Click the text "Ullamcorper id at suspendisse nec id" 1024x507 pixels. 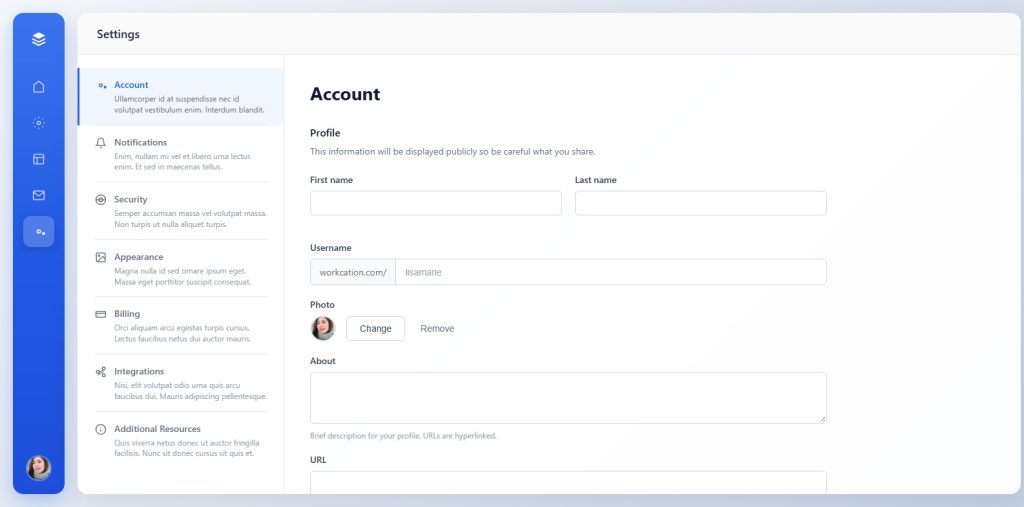(x=177, y=99)
